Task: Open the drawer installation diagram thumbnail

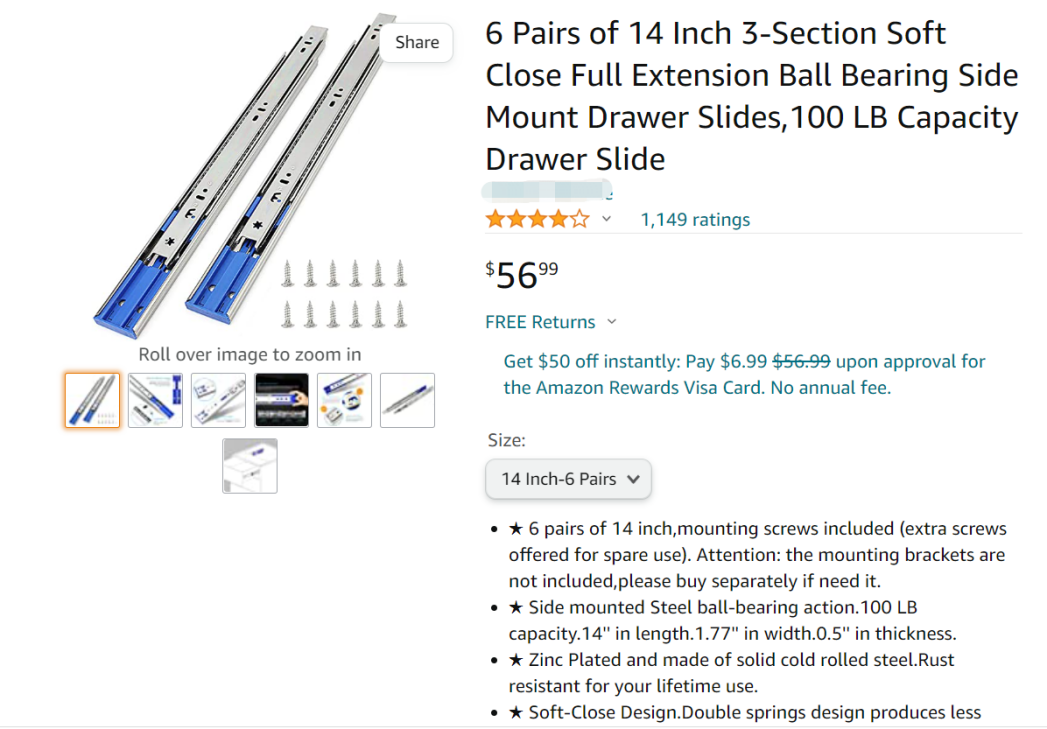Action: pyautogui.click(x=250, y=466)
